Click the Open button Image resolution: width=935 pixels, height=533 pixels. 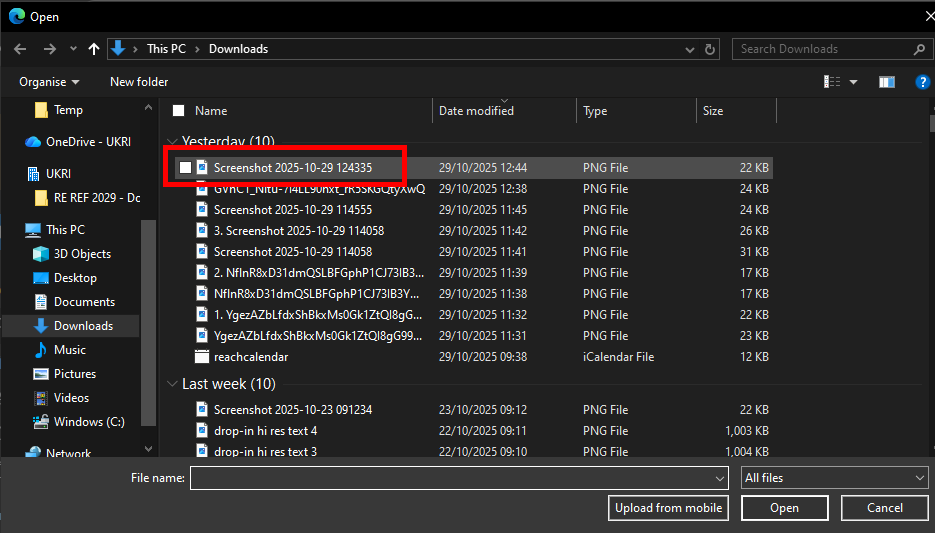(x=785, y=508)
